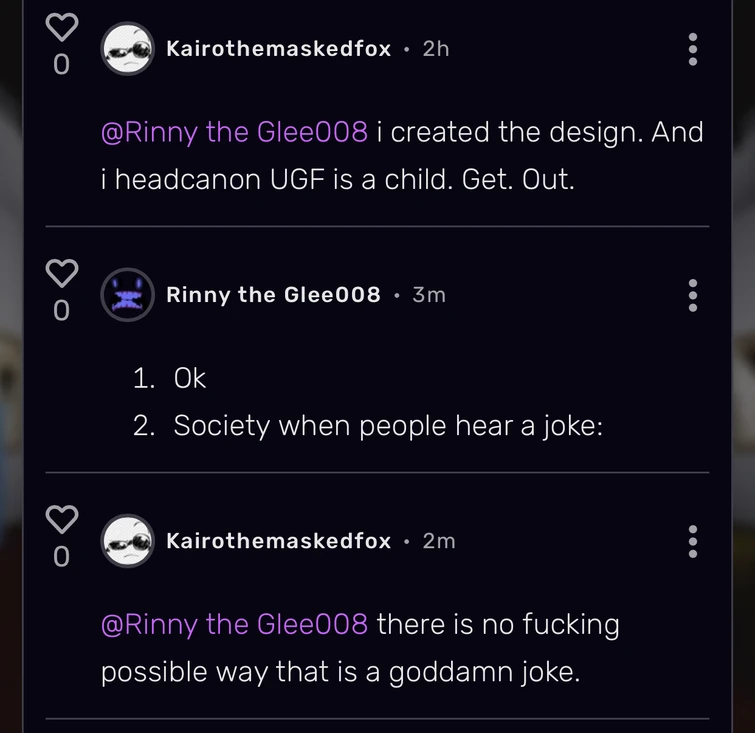Toggle the heart on Rinny the Glee008's comment
755x733 pixels.
coord(61,273)
